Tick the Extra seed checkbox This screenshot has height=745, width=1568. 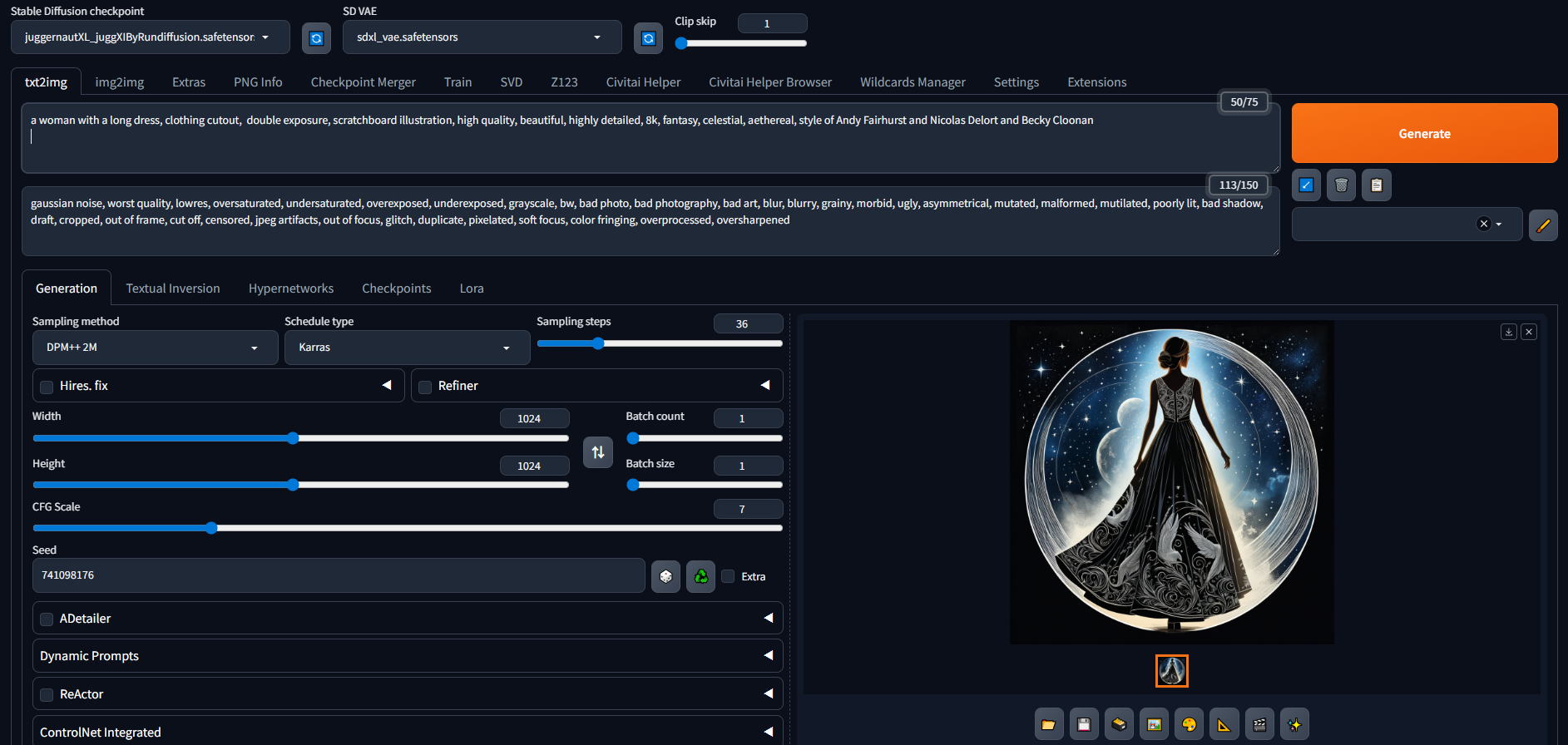point(728,576)
